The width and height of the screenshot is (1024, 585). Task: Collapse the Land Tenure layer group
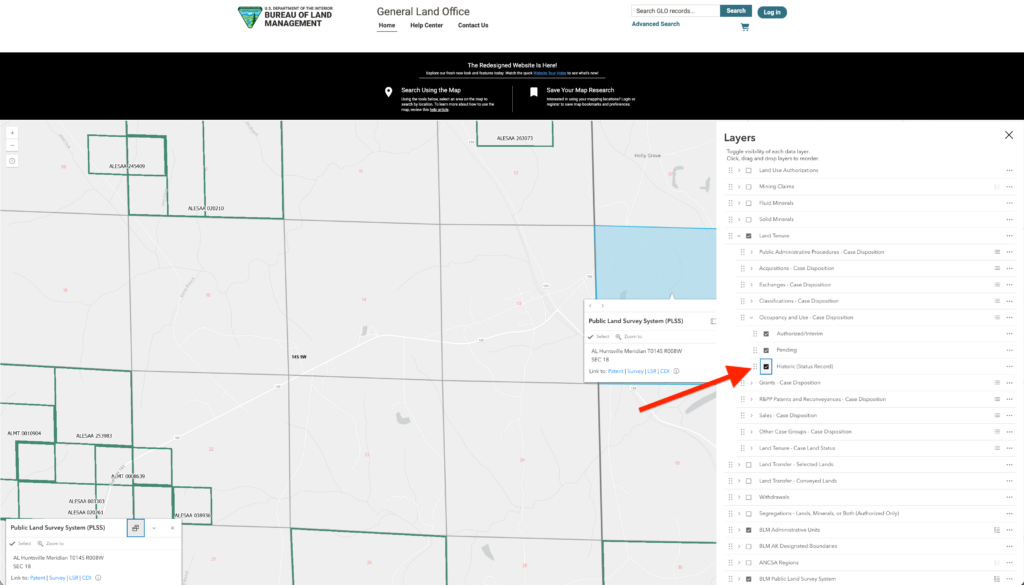tap(739, 236)
